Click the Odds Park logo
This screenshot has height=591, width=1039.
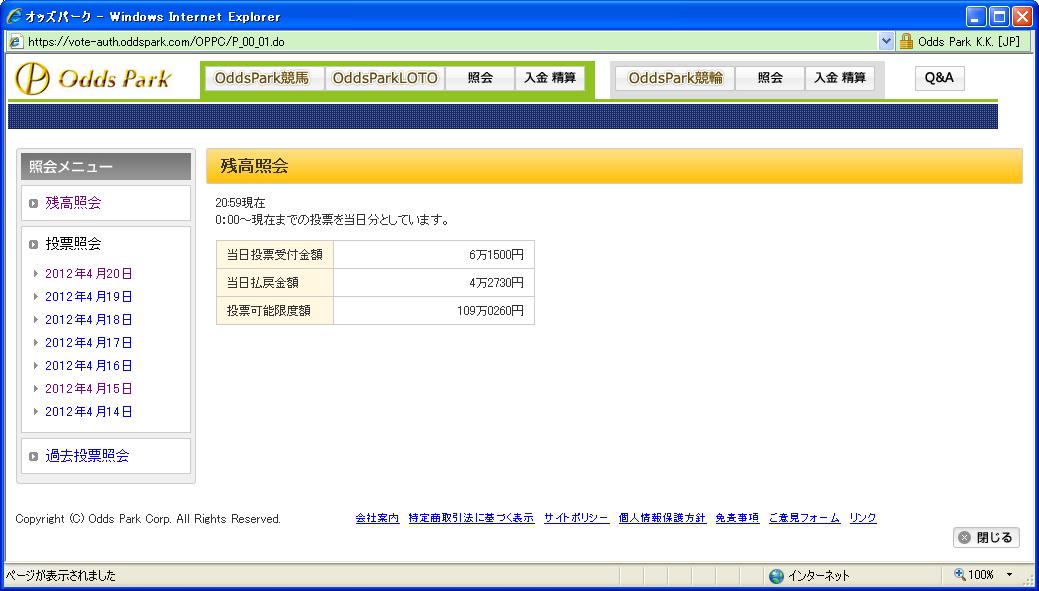pos(93,79)
